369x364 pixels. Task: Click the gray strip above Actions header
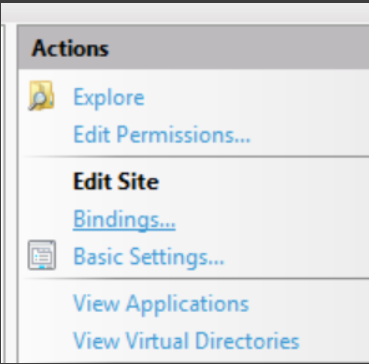pyautogui.click(x=185, y=14)
